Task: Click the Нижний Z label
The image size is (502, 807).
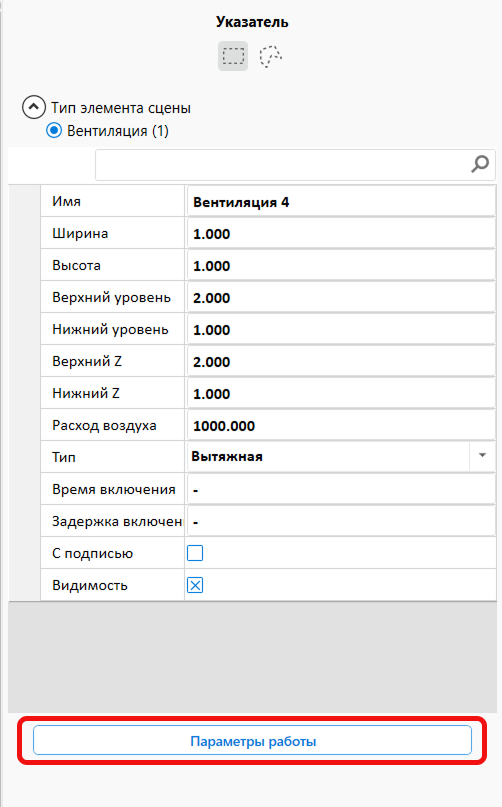Action: (x=85, y=393)
